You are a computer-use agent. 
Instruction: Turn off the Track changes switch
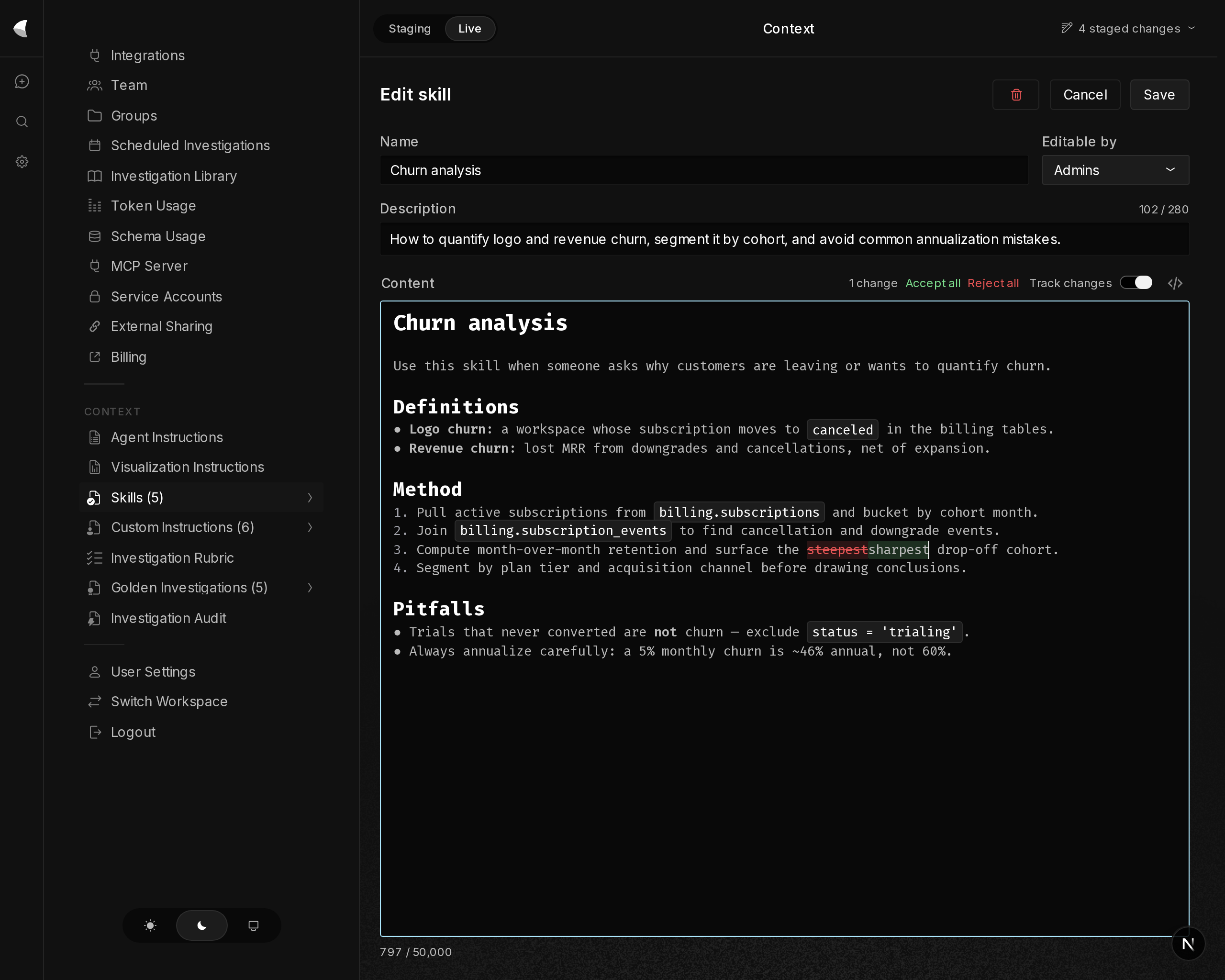(x=1136, y=283)
